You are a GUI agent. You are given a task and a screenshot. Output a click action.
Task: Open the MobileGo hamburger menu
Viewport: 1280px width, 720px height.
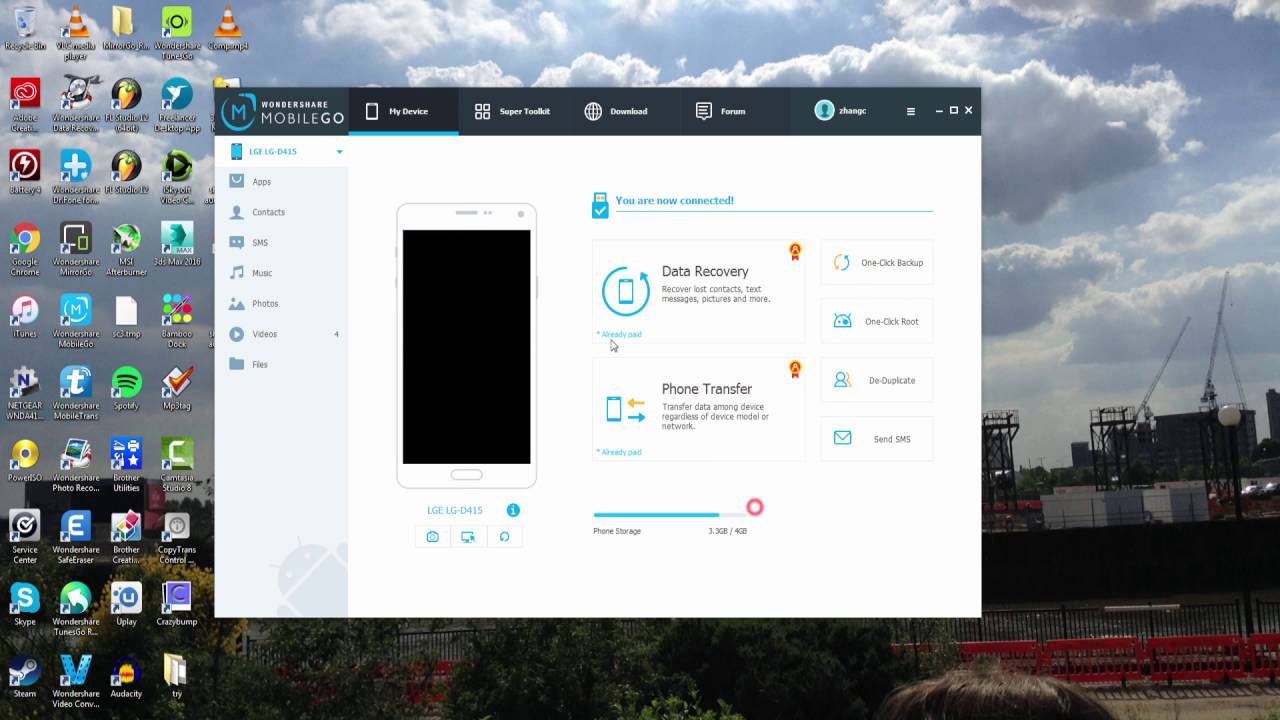click(x=910, y=111)
